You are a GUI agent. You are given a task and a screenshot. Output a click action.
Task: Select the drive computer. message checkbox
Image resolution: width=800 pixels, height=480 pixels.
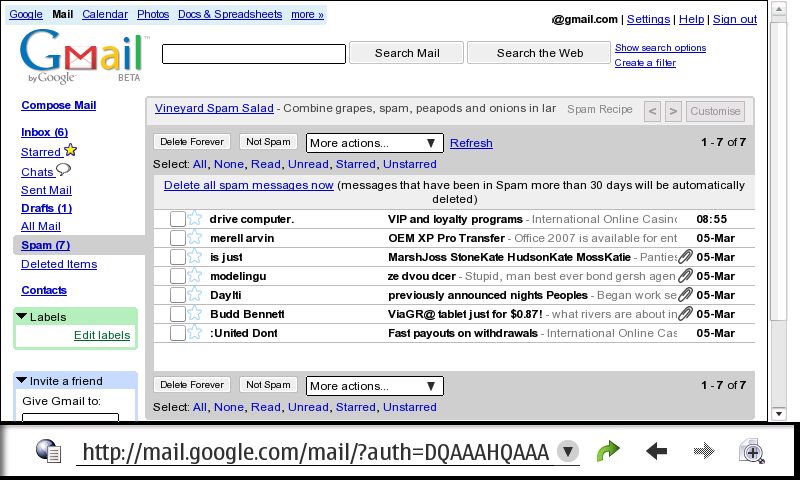point(178,219)
